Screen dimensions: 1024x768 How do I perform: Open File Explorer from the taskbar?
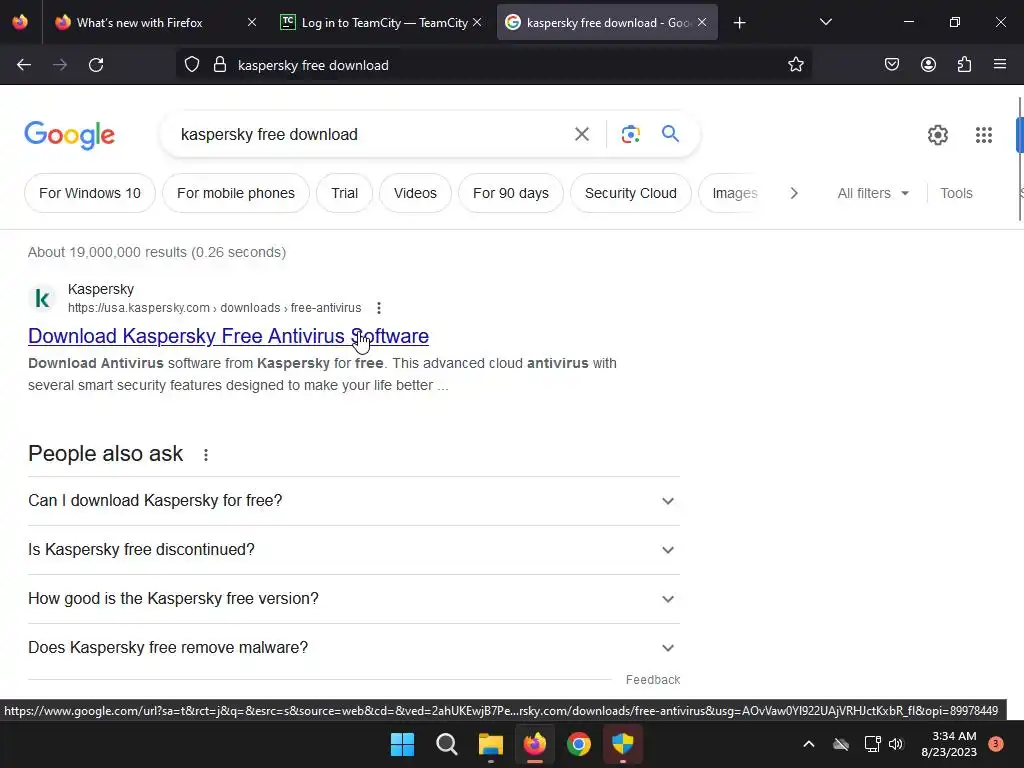(x=490, y=744)
